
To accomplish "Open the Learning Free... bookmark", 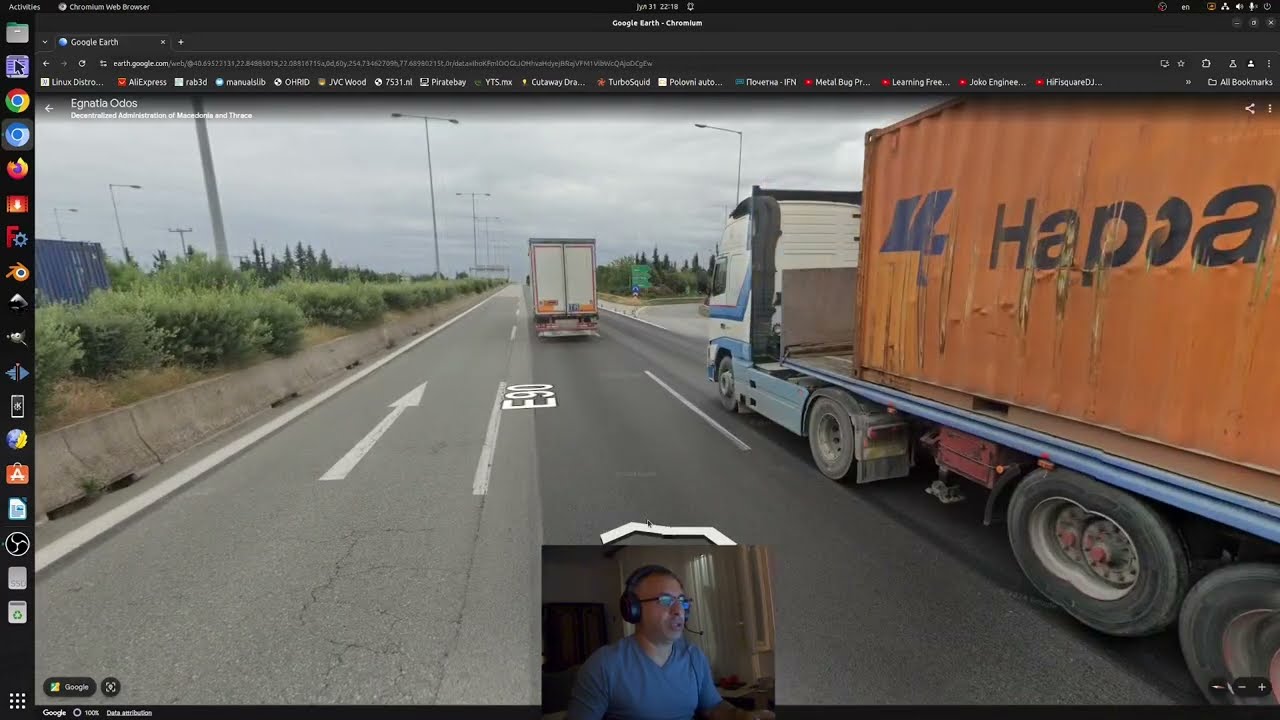I will (x=915, y=82).
